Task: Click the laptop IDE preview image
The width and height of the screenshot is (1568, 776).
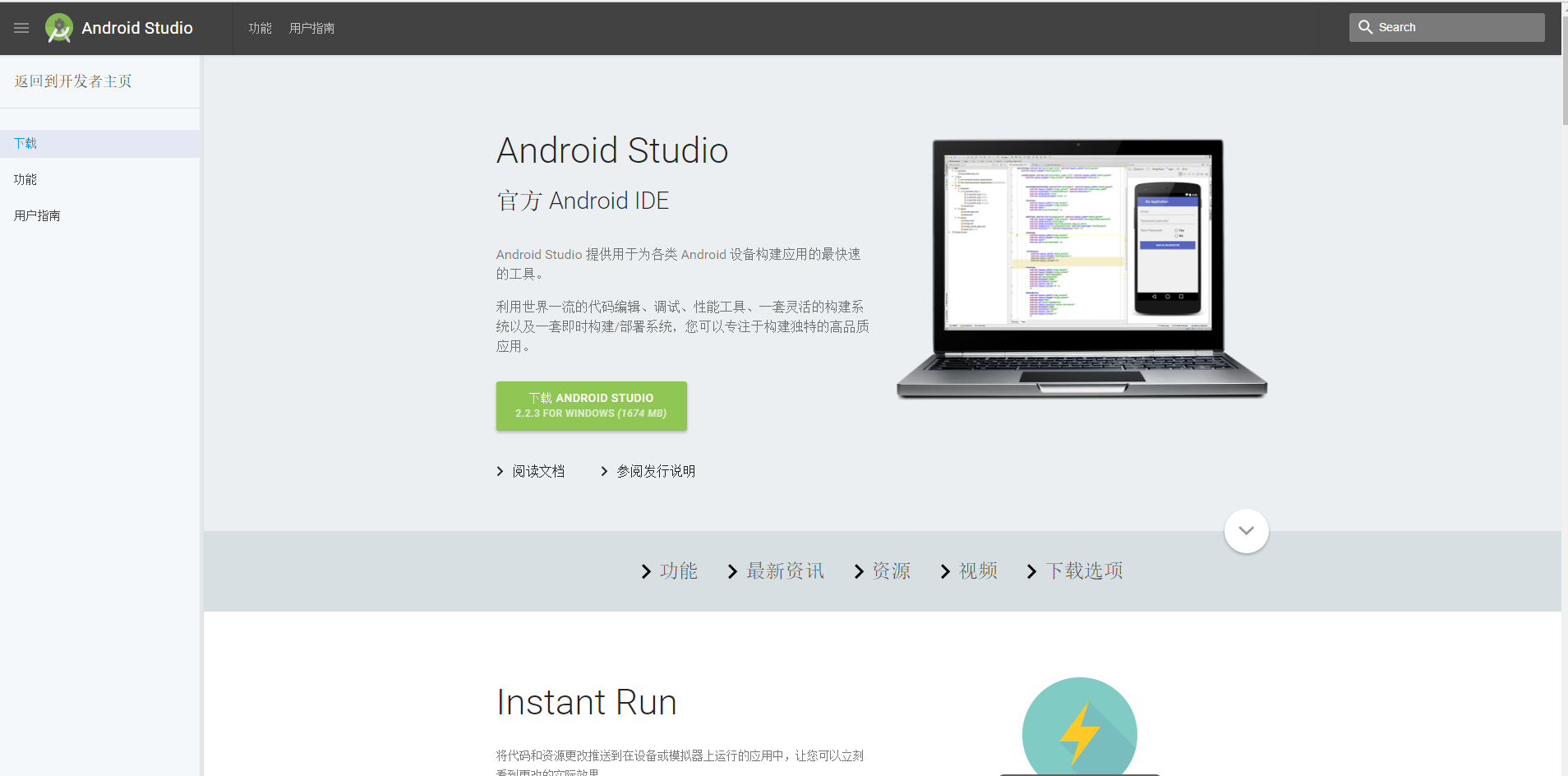Action: pyautogui.click(x=1081, y=269)
